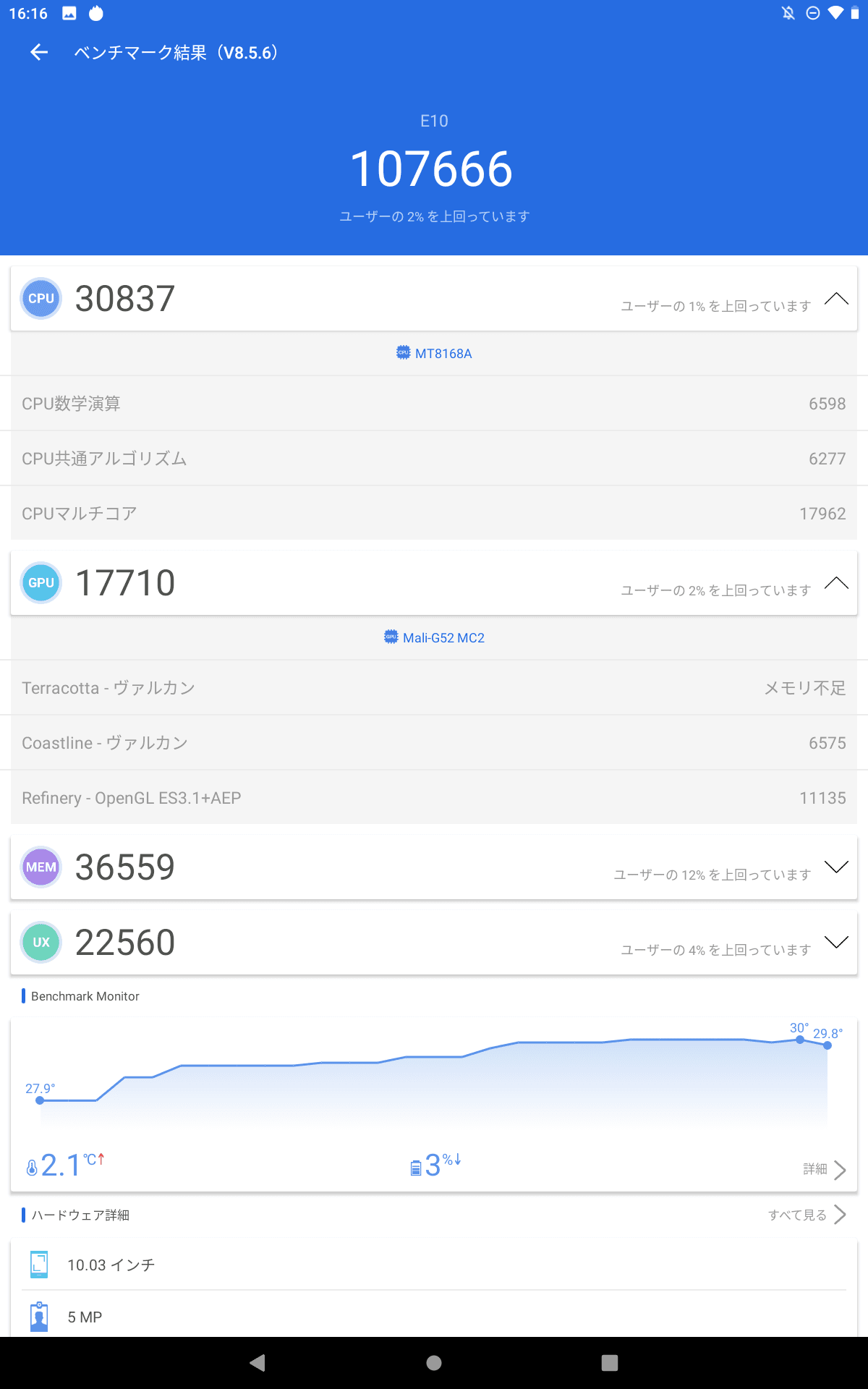Tap すべて見る to view all hardware
The width and height of the screenshot is (868, 1389).
point(807,1215)
